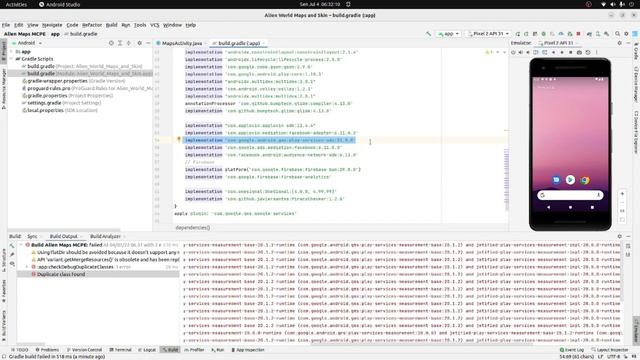Click the build.gradle breadcrumb in navigation bar
The height and width of the screenshot is (360, 640).
[81, 34]
